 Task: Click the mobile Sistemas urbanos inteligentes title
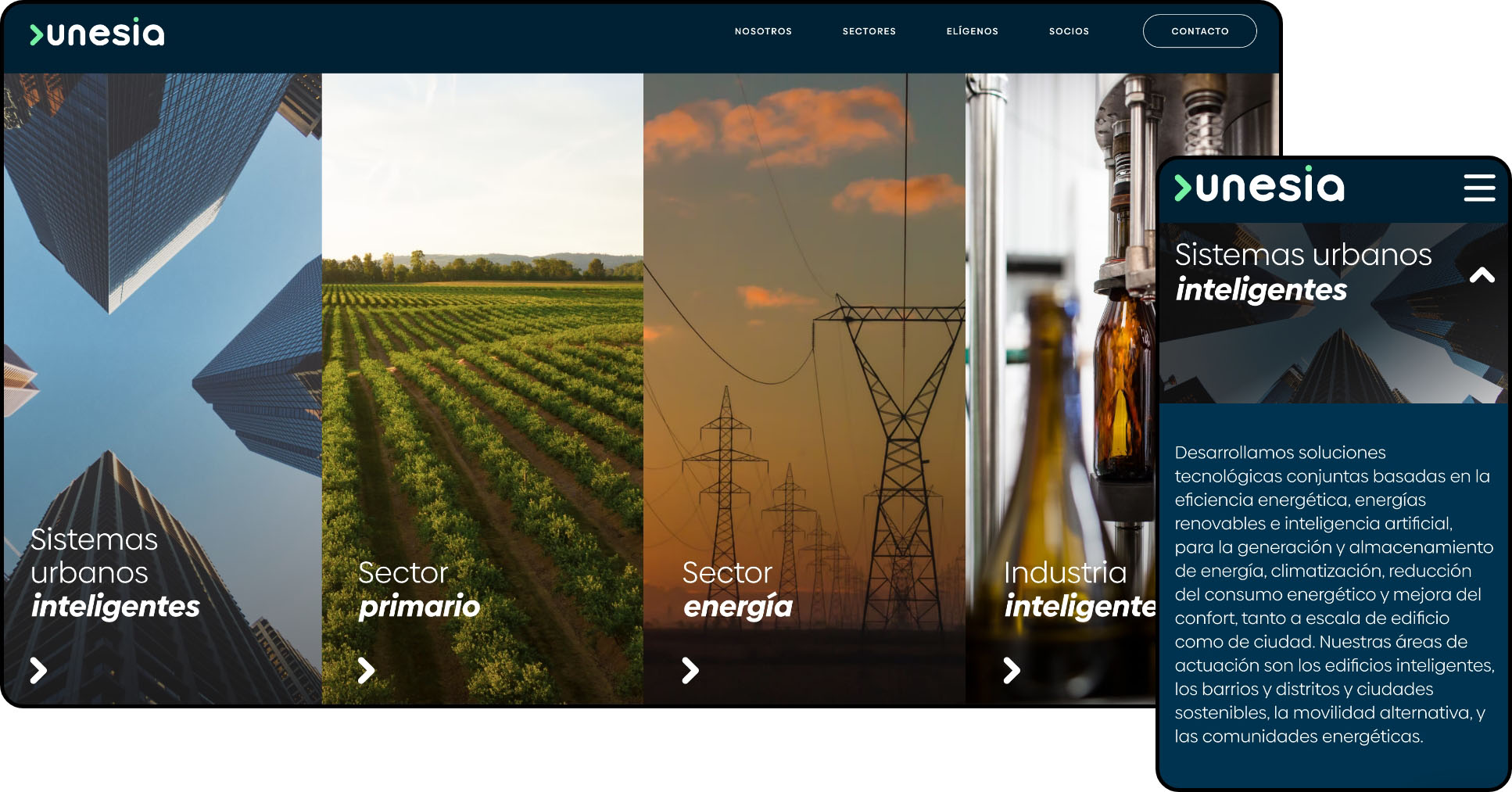point(1302,272)
